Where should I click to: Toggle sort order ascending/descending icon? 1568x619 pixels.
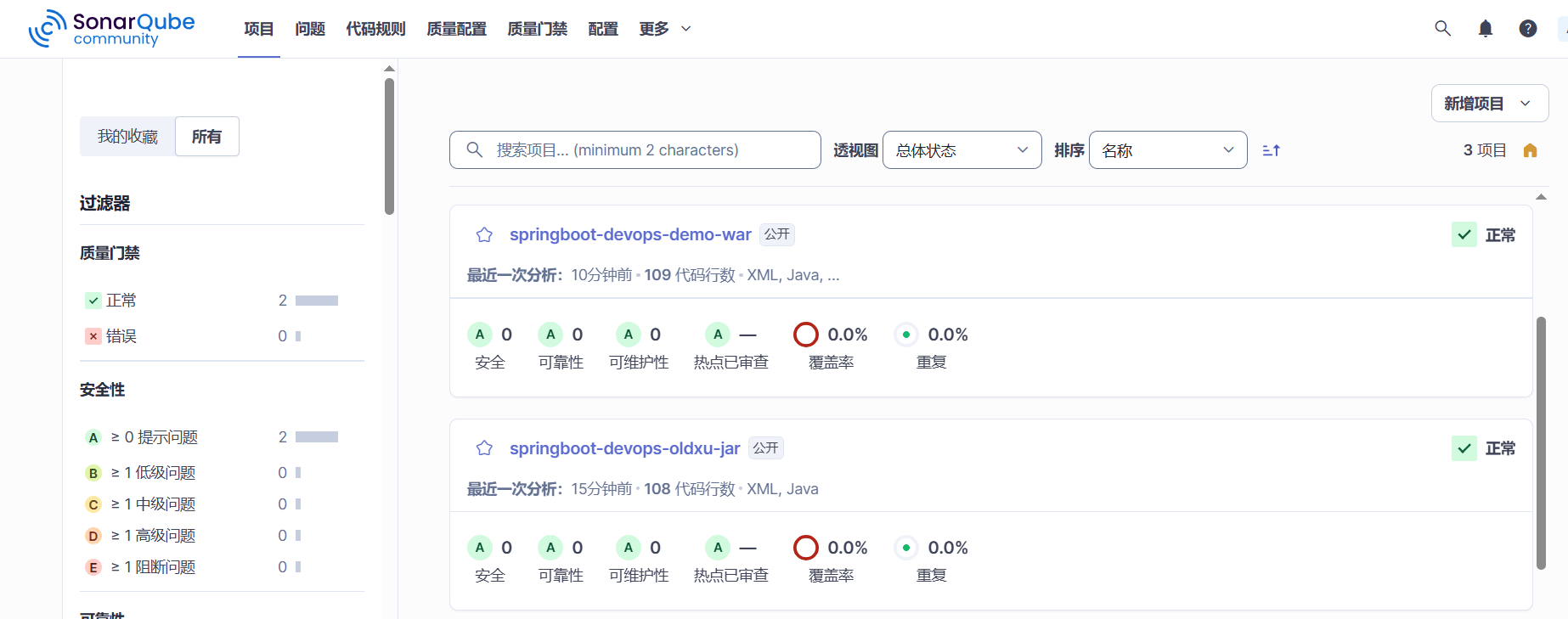1271,150
